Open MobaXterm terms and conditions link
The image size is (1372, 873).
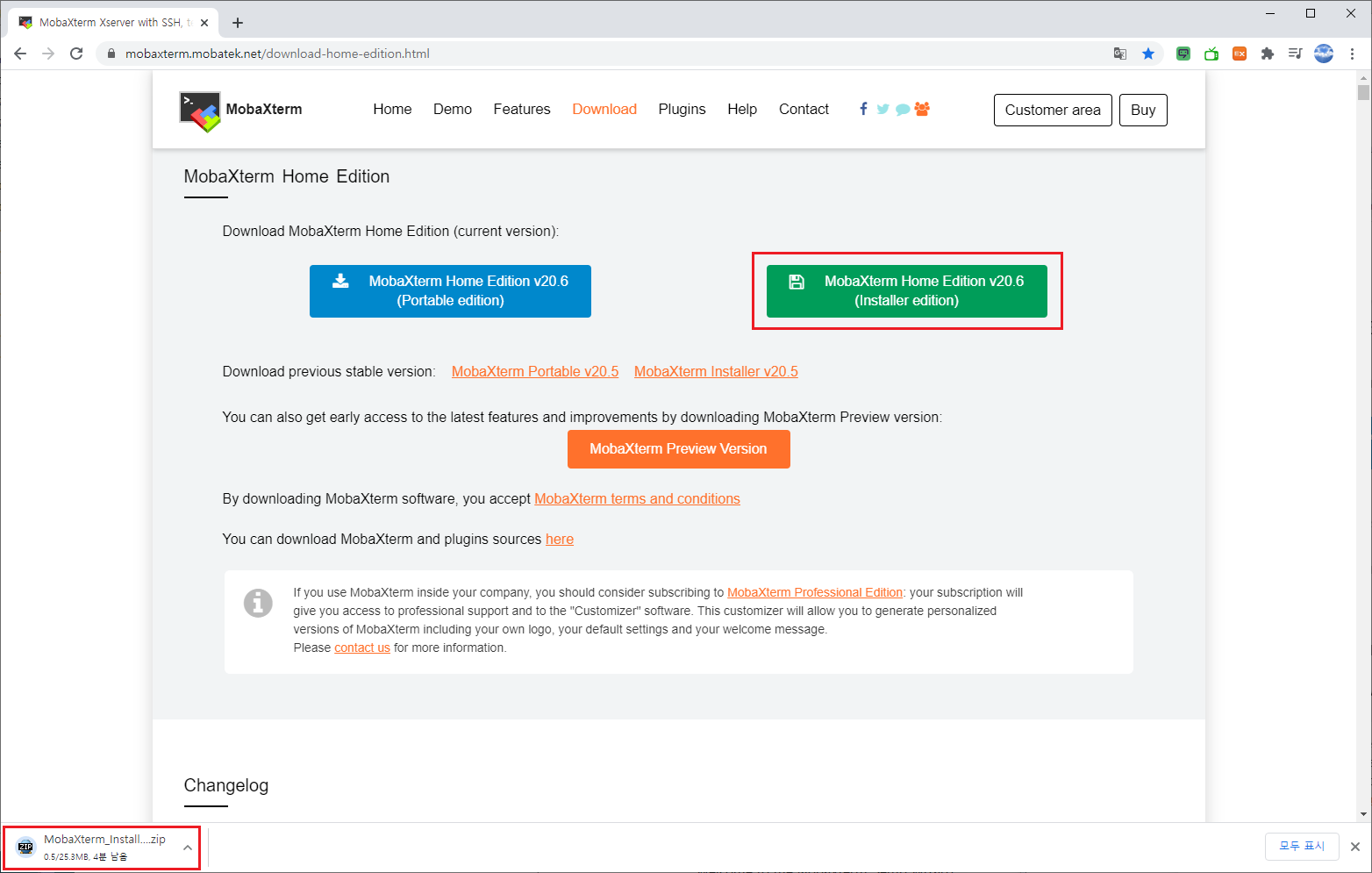(x=637, y=499)
